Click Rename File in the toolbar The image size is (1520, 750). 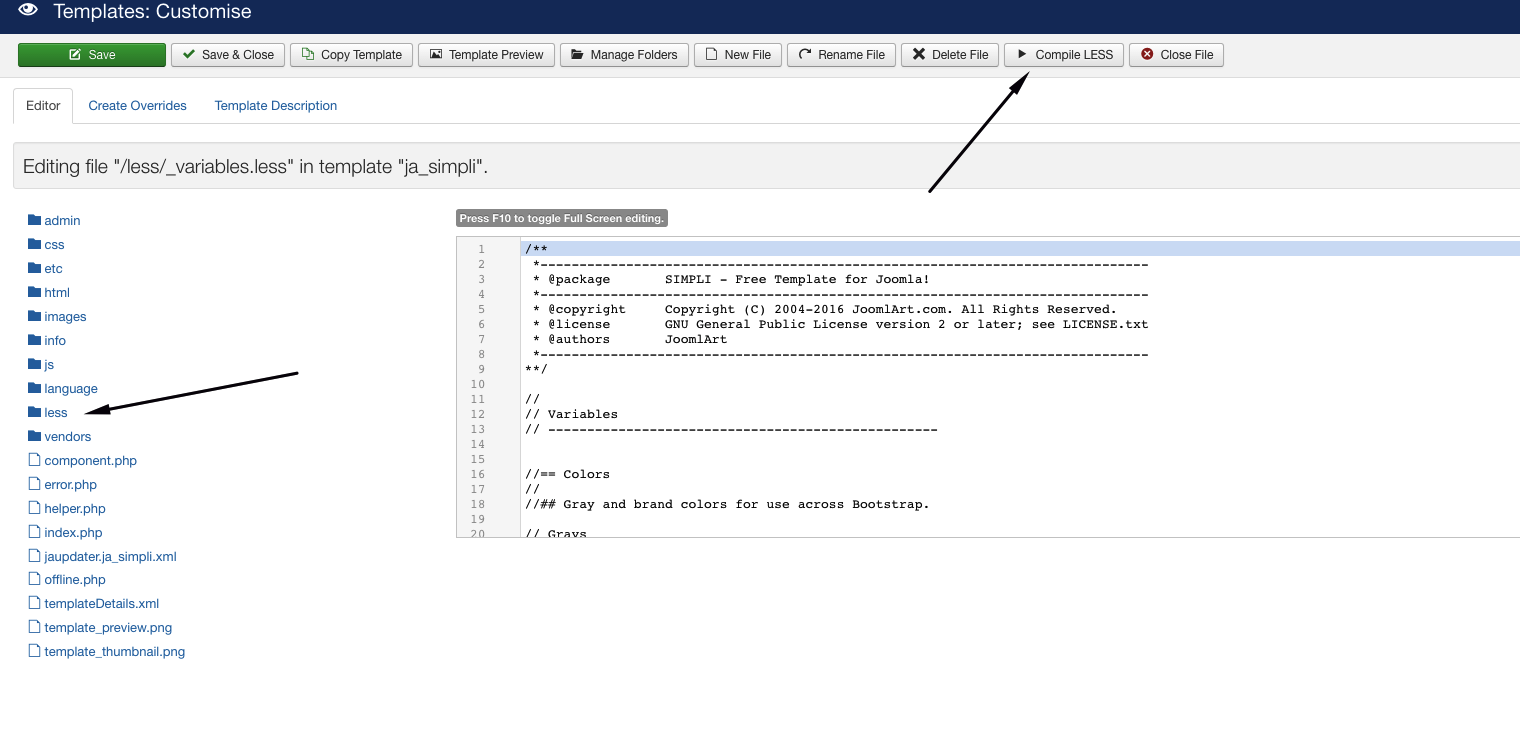click(x=841, y=55)
